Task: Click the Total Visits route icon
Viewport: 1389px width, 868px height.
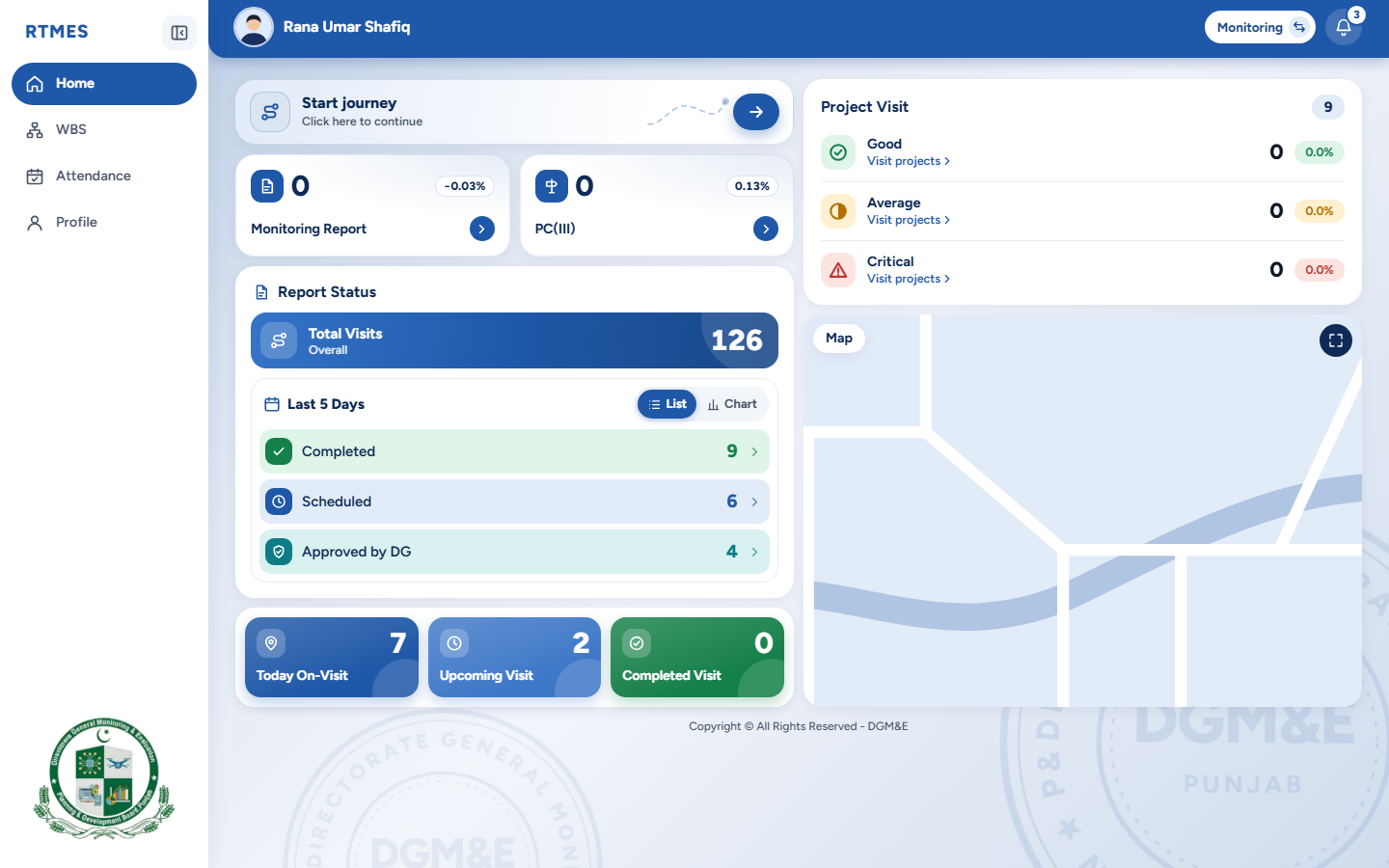Action: click(x=279, y=340)
